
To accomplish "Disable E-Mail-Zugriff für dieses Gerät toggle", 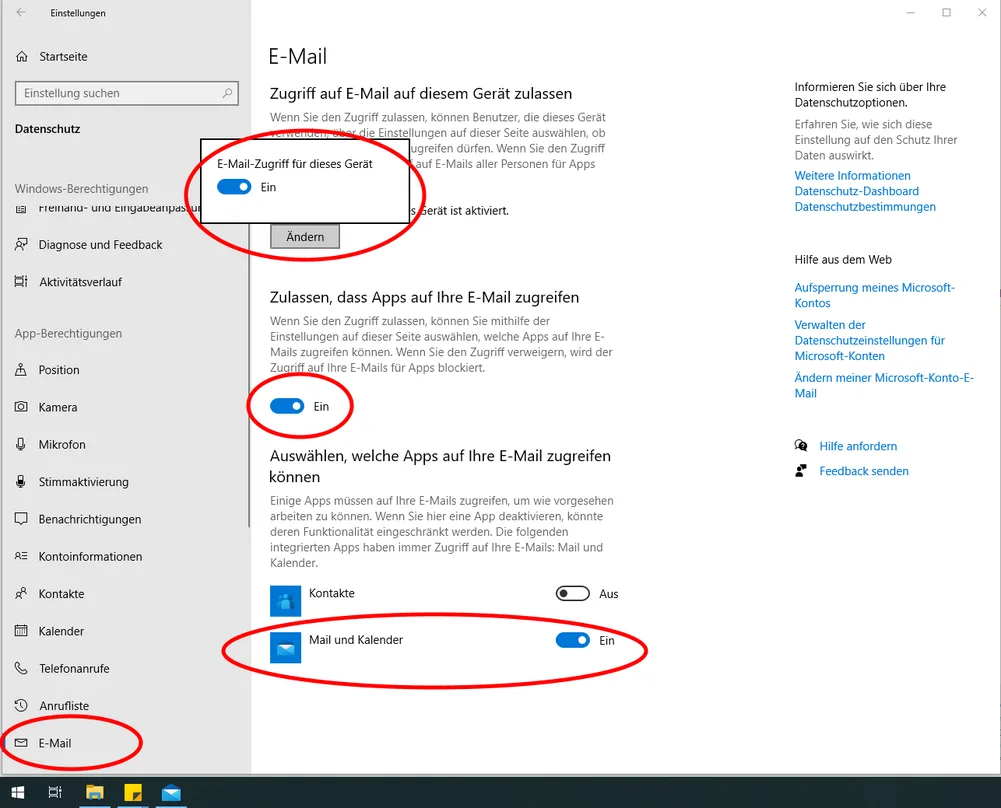I will (x=235, y=187).
